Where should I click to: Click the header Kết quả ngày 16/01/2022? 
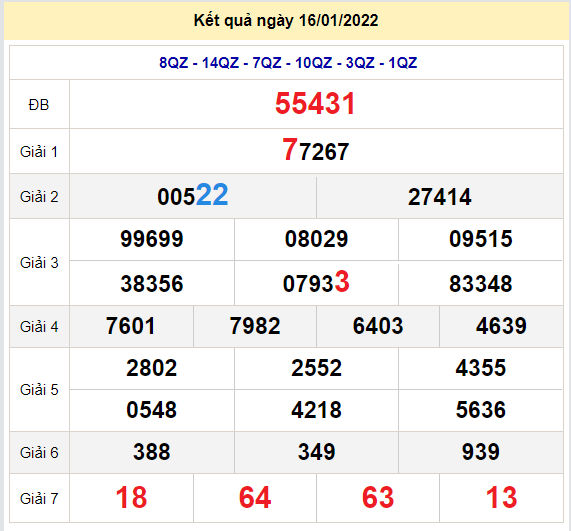click(x=286, y=20)
